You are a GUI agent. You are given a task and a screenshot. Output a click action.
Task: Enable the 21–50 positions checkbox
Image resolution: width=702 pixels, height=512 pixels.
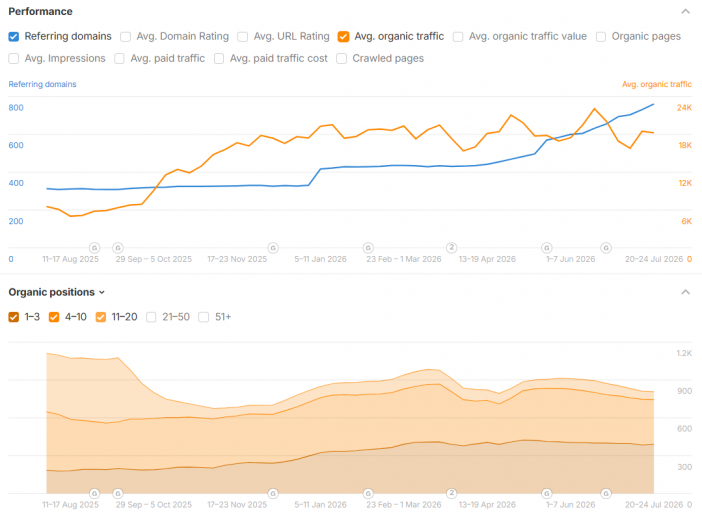(x=151, y=317)
